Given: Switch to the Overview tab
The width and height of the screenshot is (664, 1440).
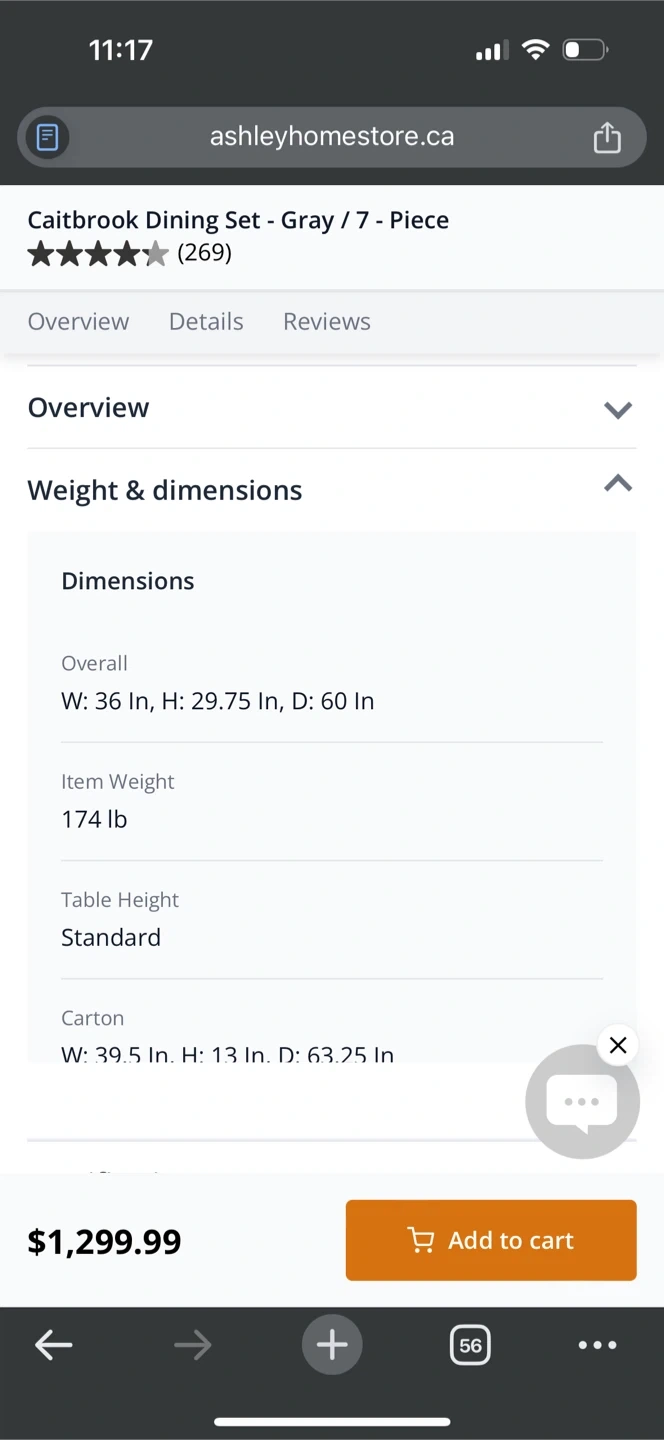Looking at the screenshot, I should tap(78, 321).
